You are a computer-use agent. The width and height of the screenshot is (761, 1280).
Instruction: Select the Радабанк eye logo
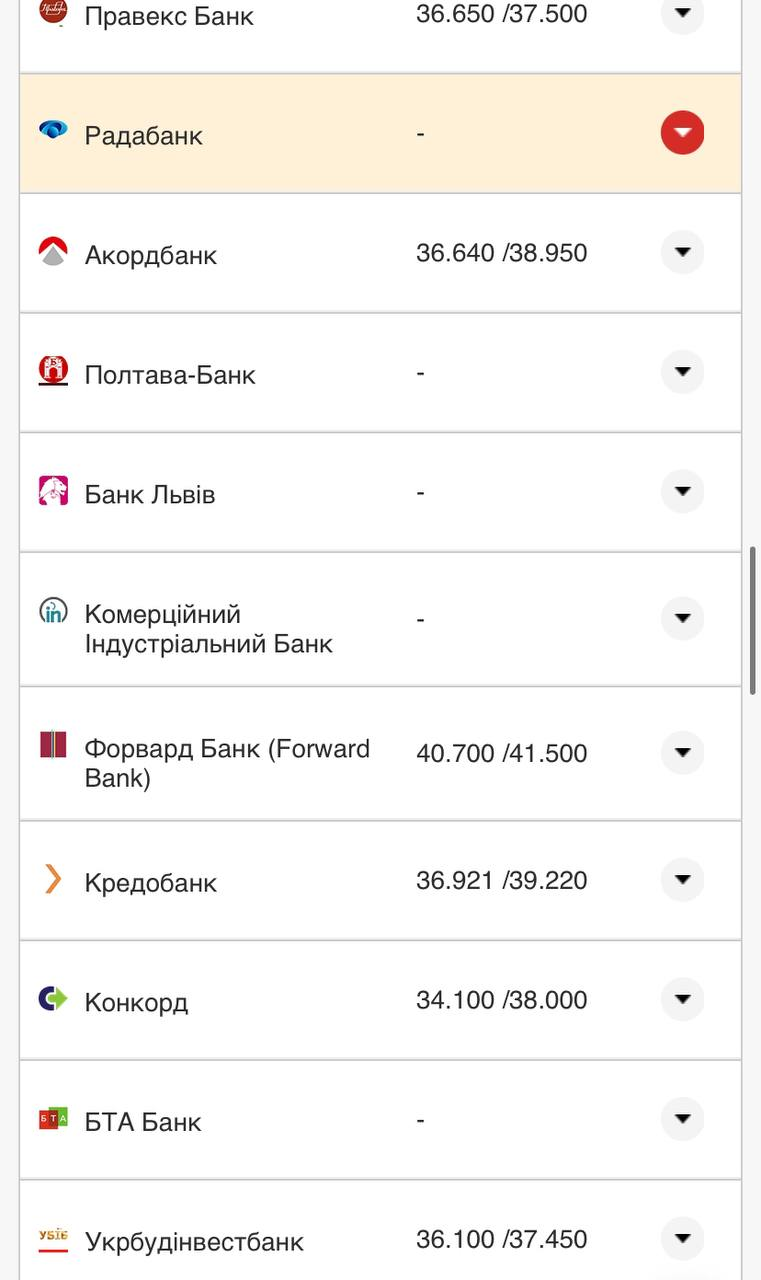click(53, 131)
